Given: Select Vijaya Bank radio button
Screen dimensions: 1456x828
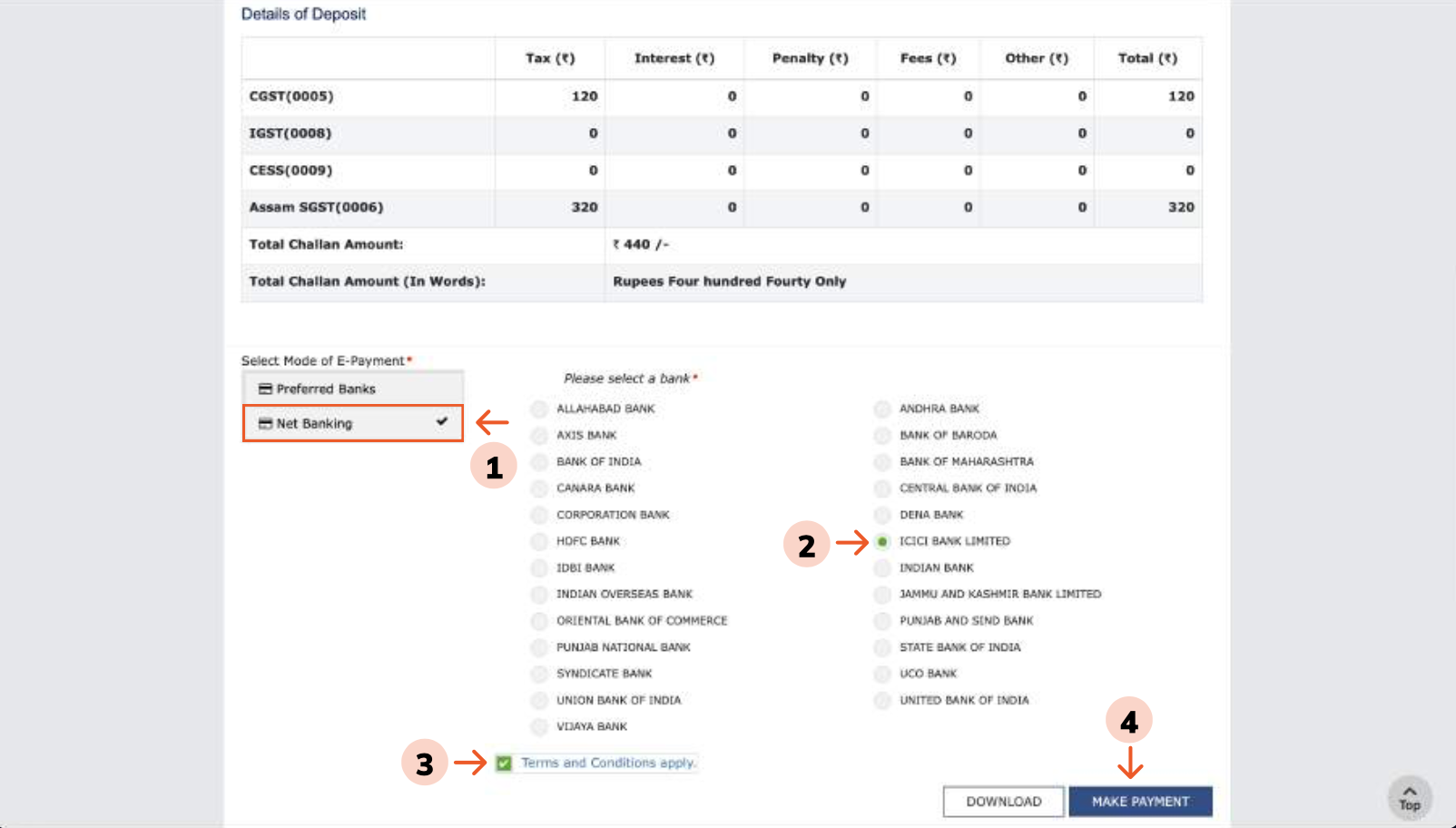Looking at the screenshot, I should pos(539,726).
